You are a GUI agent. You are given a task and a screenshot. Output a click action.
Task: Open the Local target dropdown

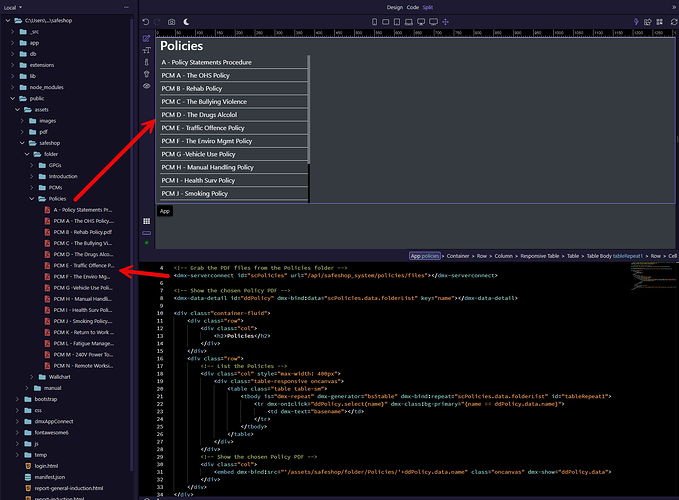[13, 7]
